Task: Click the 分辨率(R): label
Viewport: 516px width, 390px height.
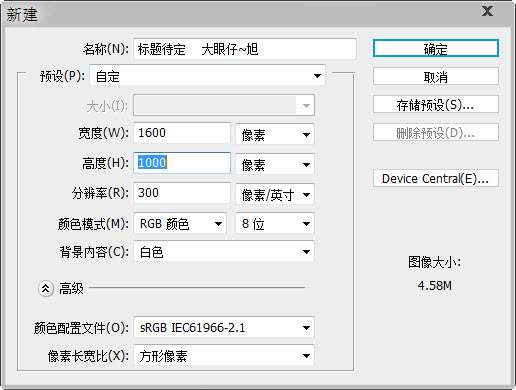Action: (x=100, y=193)
